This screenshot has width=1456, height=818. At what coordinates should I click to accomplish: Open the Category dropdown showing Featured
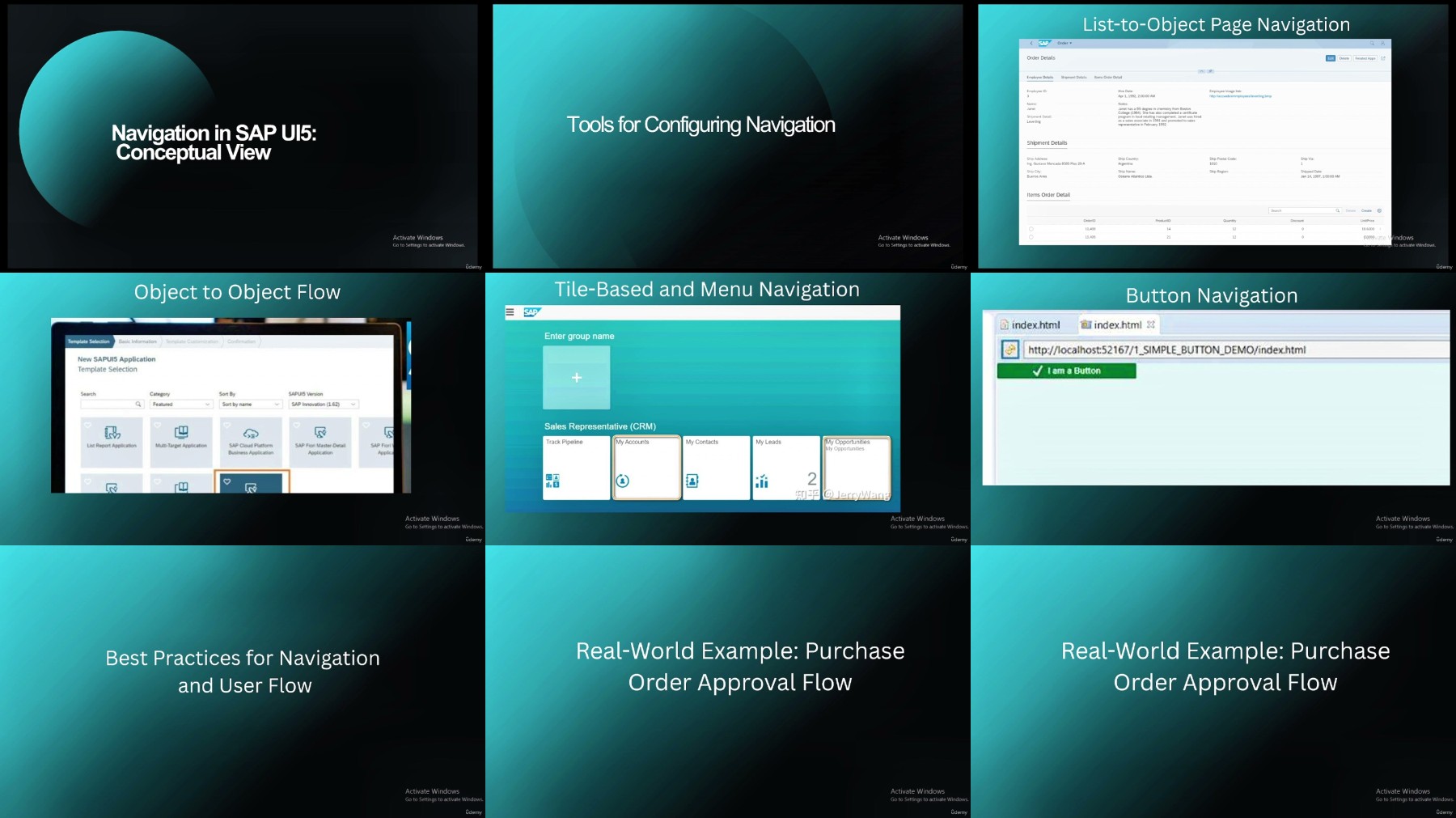[x=181, y=404]
